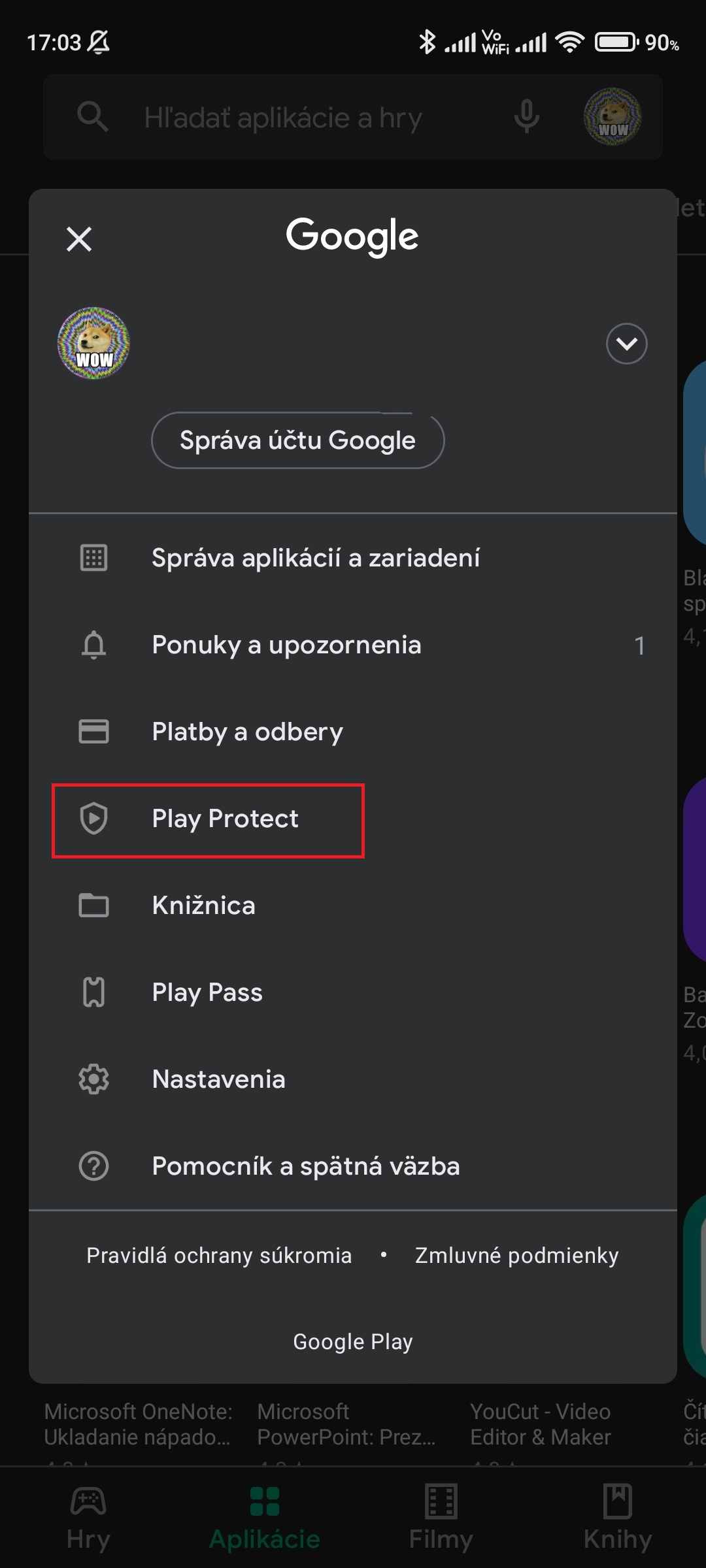Open the Zmluvné podmienky link
The height and width of the screenshot is (1568, 706).
click(x=516, y=1255)
